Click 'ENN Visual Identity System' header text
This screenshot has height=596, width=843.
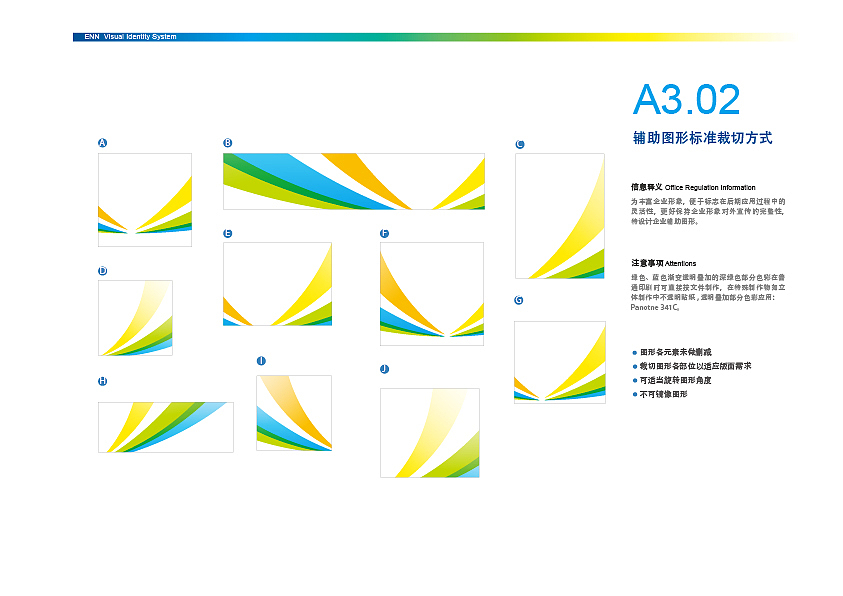click(x=130, y=37)
